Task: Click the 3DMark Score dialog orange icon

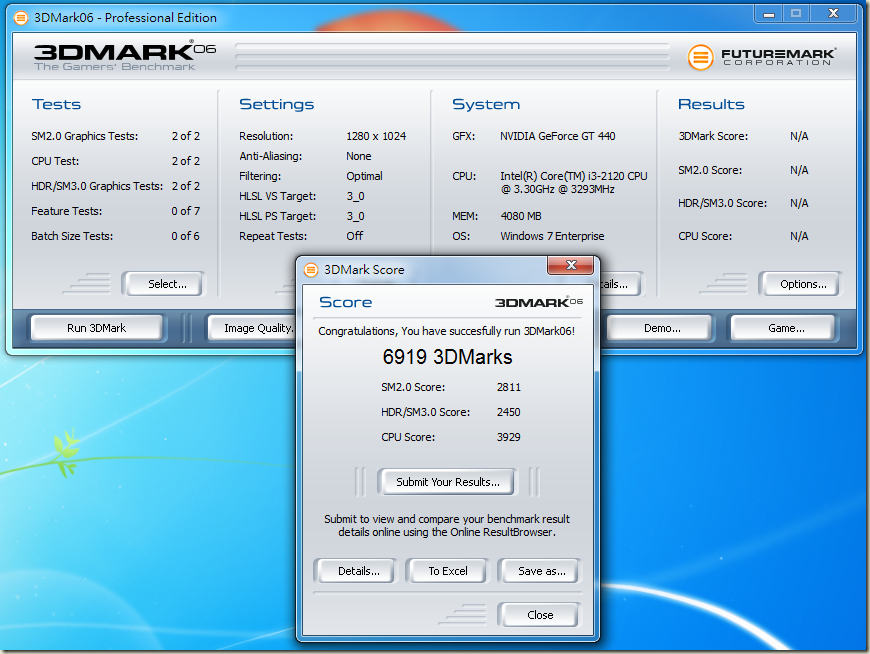Action: coord(311,270)
